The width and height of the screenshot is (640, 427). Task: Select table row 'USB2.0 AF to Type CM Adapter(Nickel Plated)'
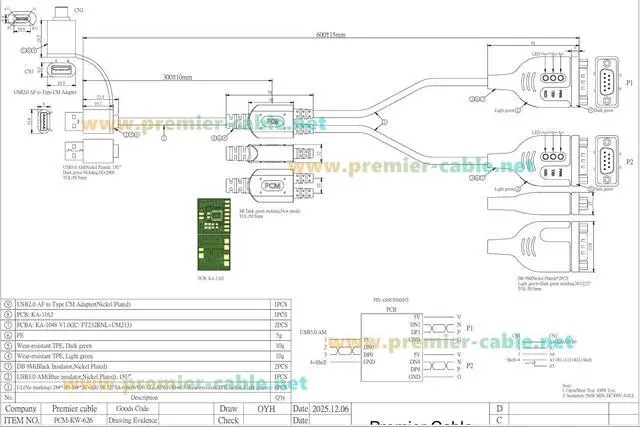[x=146, y=304]
